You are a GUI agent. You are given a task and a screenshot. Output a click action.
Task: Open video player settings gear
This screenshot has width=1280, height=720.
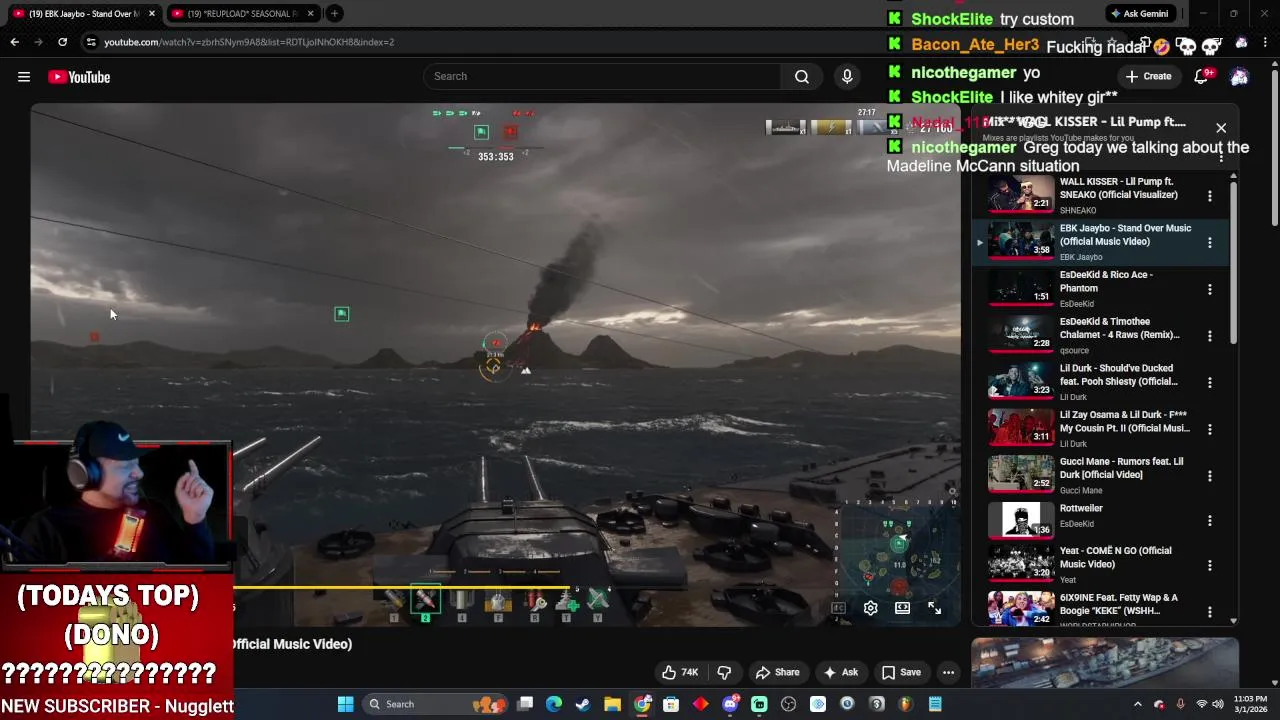870,608
